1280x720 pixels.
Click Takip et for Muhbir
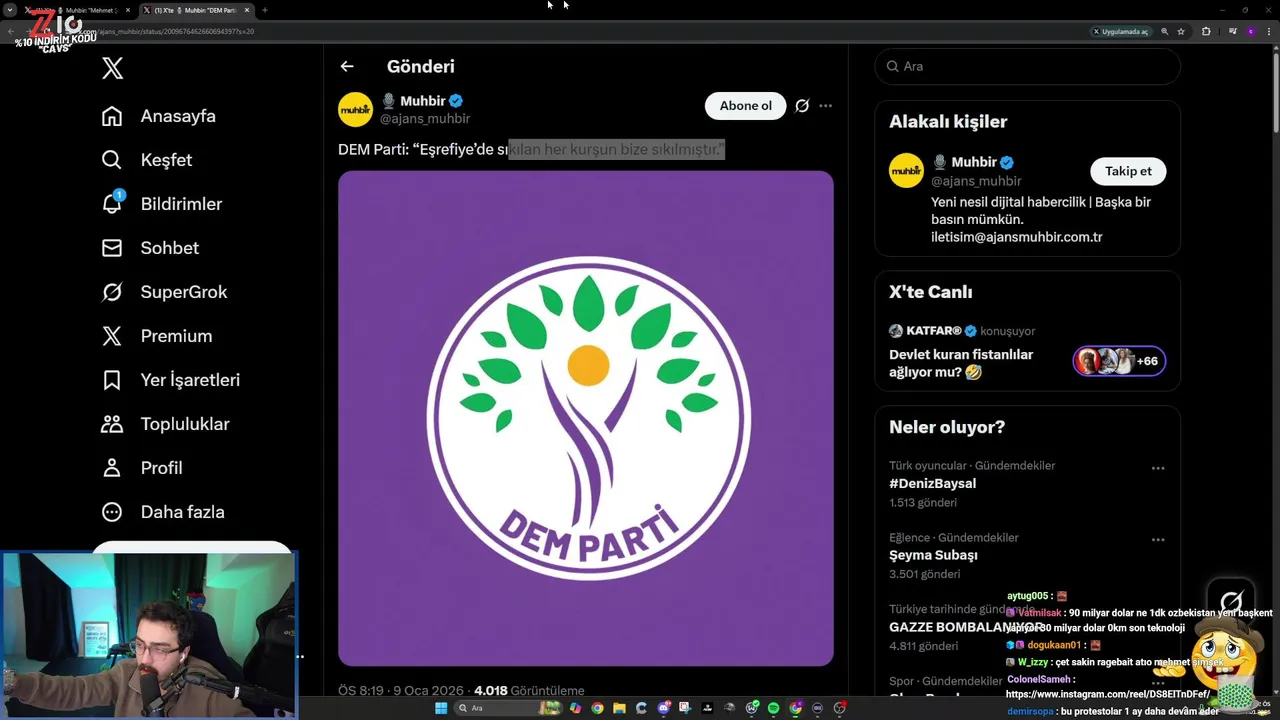click(1128, 171)
